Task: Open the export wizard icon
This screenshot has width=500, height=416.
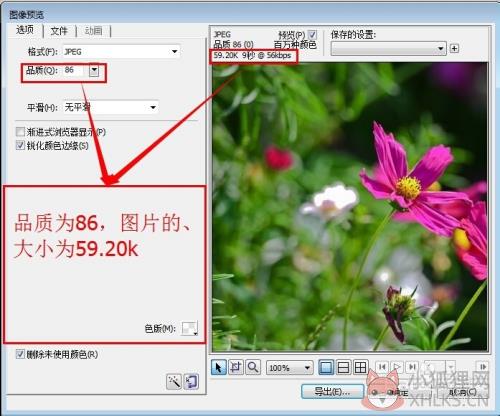Action: 191,381
